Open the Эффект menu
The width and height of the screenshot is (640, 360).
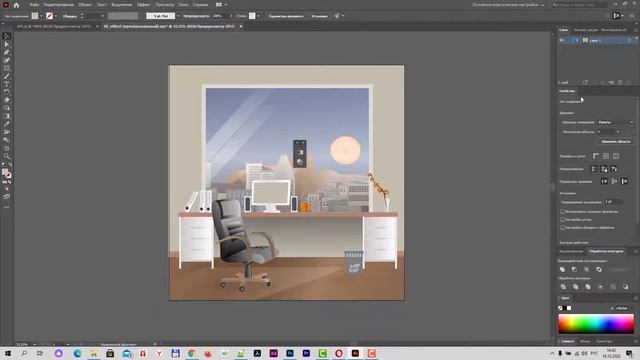[144, 5]
